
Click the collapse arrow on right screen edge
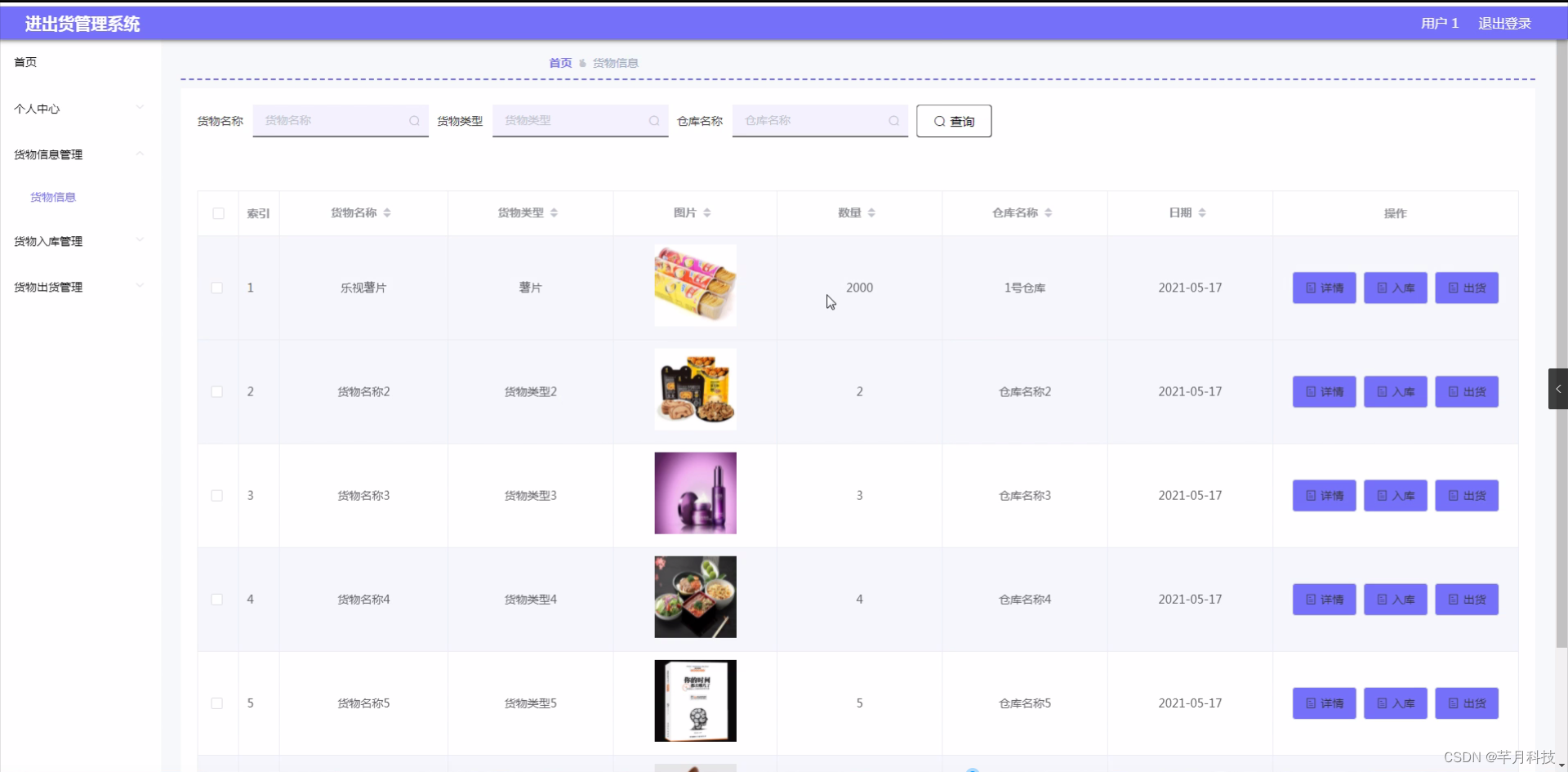pos(1558,389)
